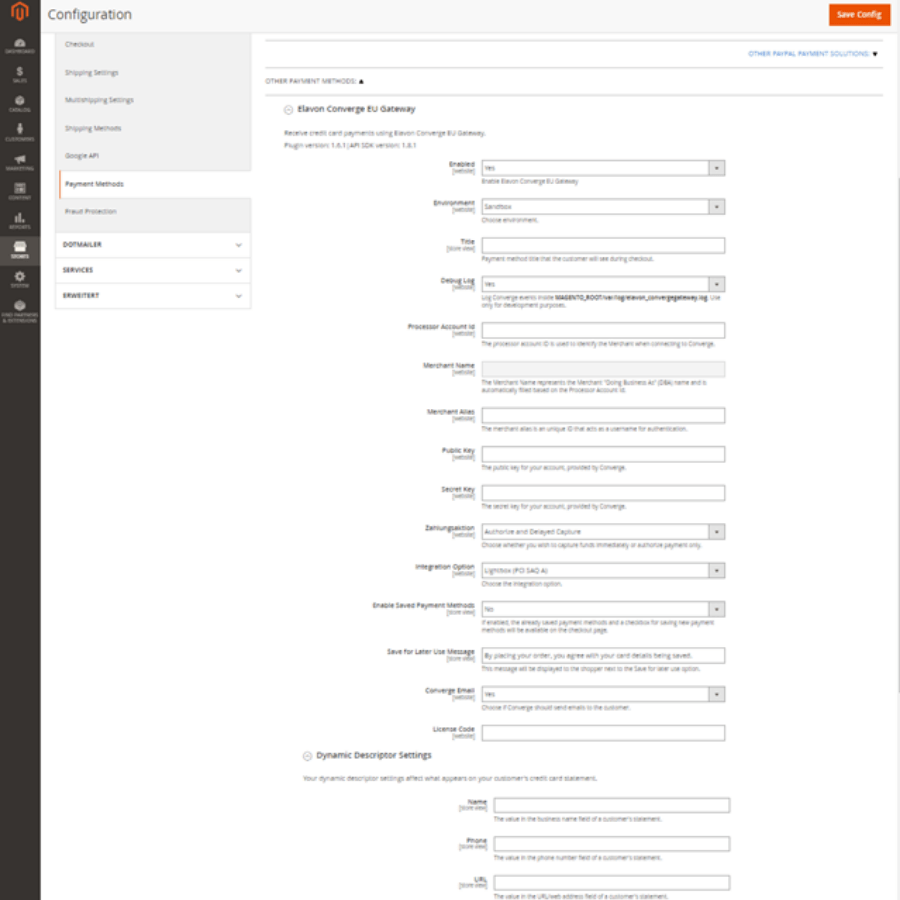Select Checkout in settings menu

point(80,44)
